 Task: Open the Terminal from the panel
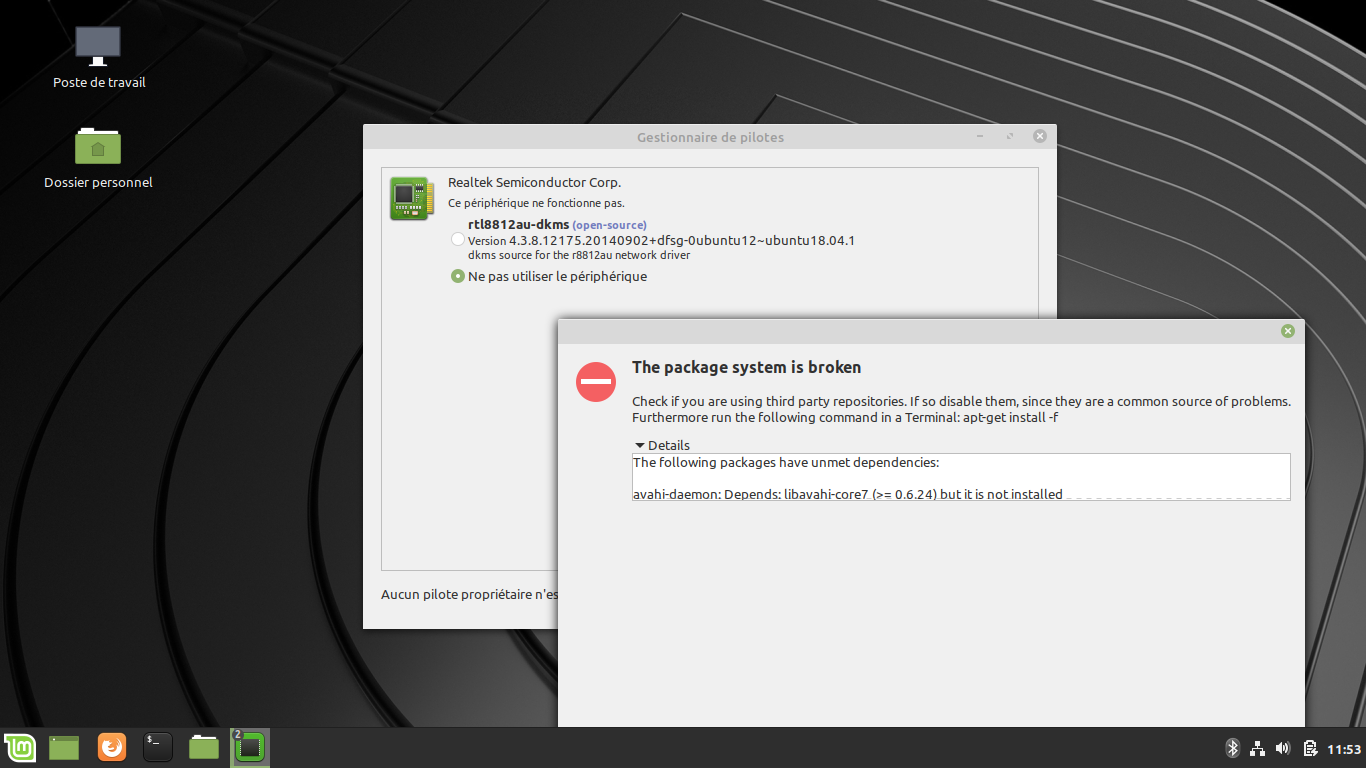[158, 747]
